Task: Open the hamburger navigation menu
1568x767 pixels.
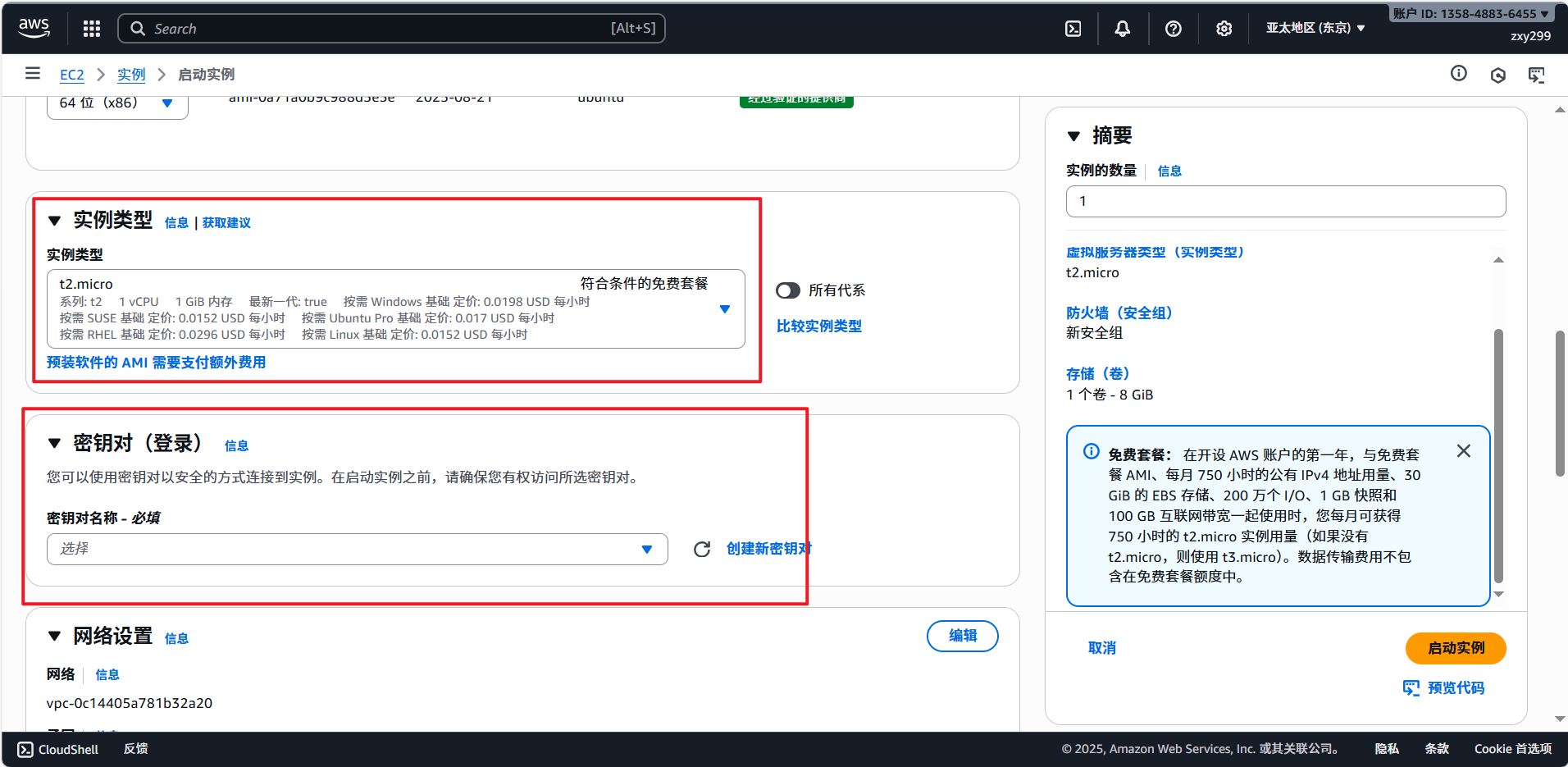Action: click(33, 74)
